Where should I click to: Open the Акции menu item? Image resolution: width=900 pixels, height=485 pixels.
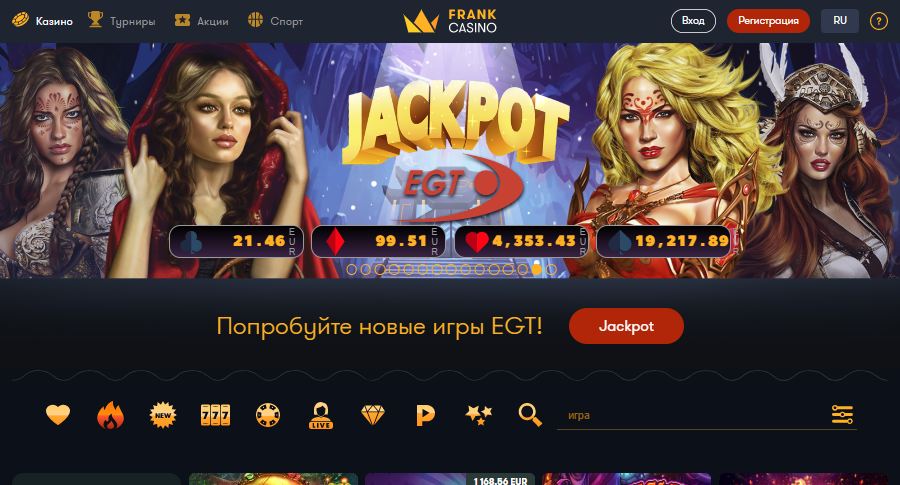coord(201,21)
